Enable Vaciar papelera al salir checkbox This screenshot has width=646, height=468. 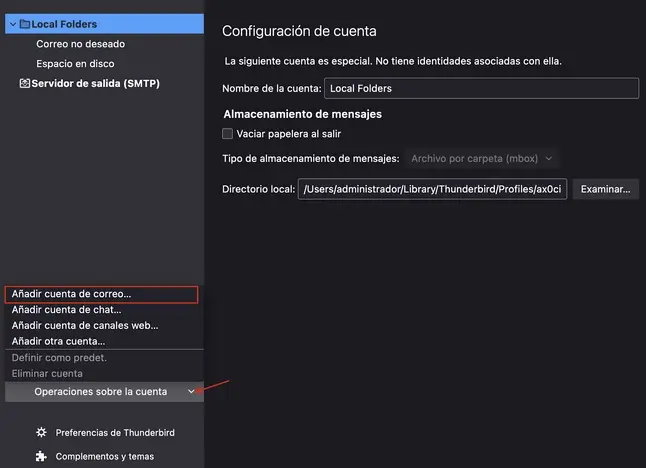(x=227, y=133)
